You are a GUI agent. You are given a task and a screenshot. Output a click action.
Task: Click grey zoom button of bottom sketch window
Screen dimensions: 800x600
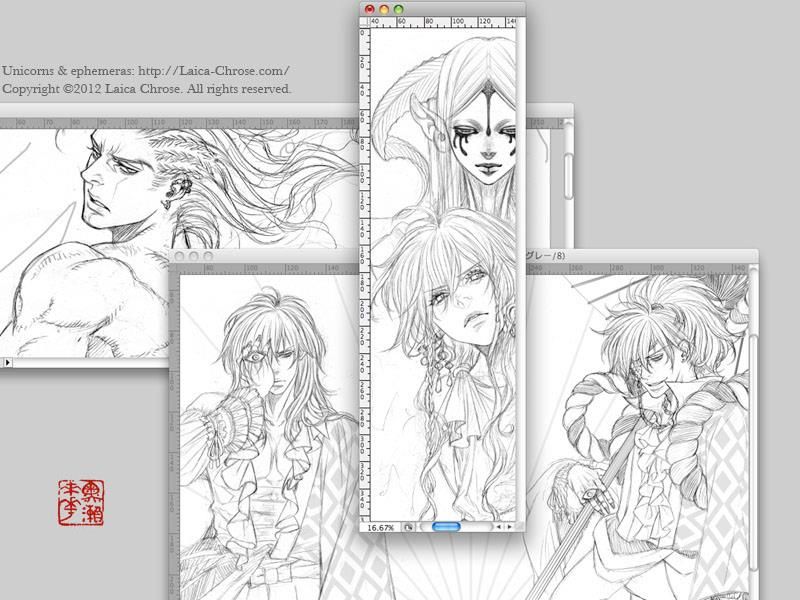click(x=208, y=256)
